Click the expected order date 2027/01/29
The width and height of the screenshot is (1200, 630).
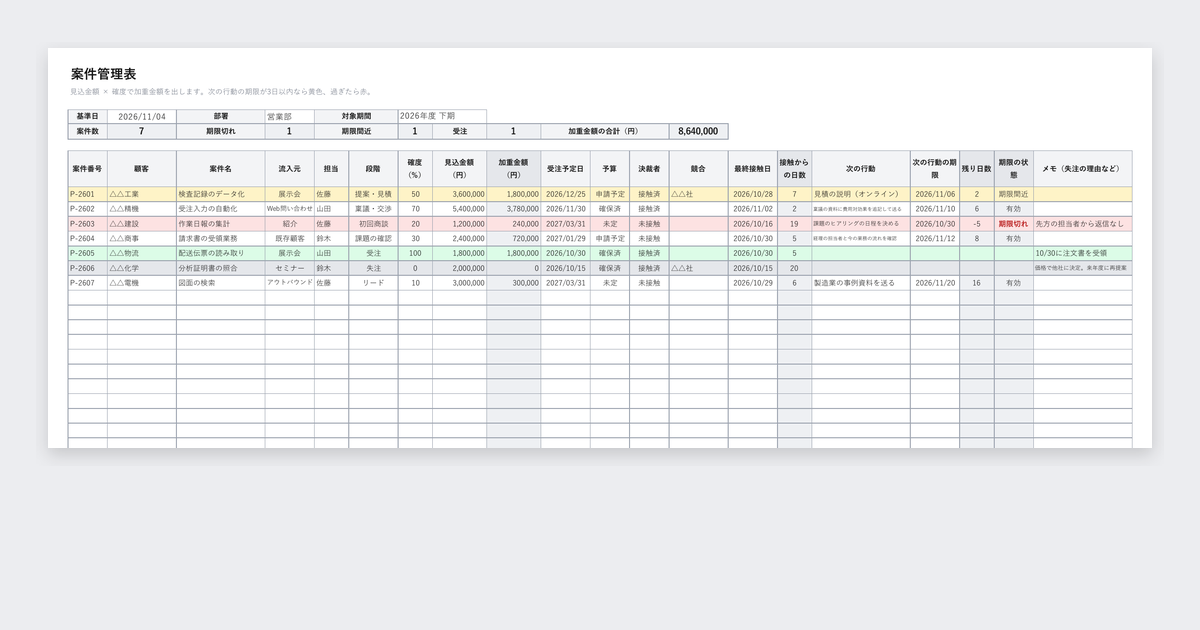(x=566, y=239)
